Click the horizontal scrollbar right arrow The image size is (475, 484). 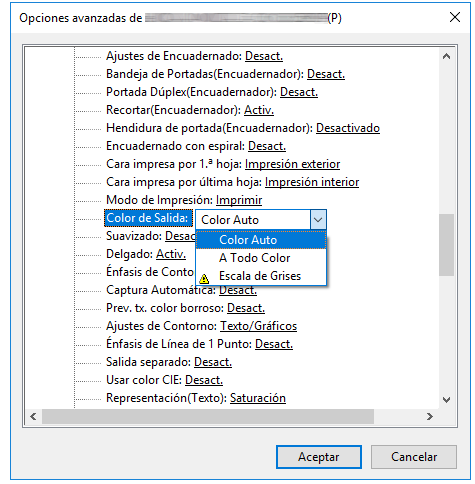(430, 416)
